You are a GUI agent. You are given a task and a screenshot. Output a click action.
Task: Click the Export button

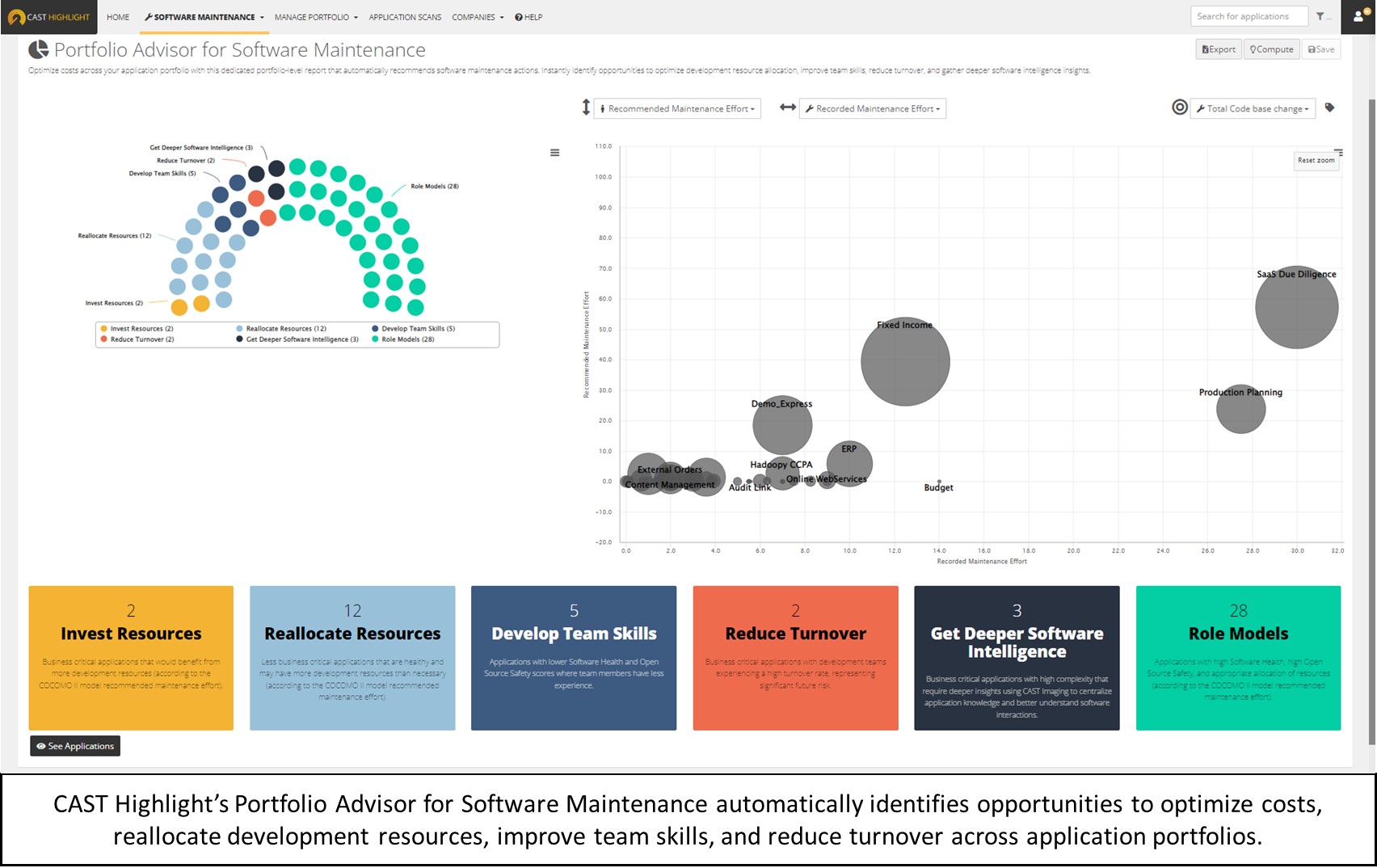pos(1219,49)
